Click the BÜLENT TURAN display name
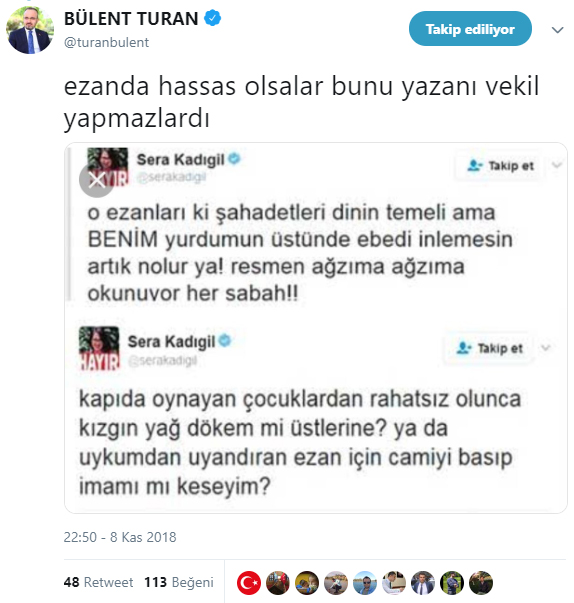The width and height of the screenshot is (574, 603). [131, 18]
